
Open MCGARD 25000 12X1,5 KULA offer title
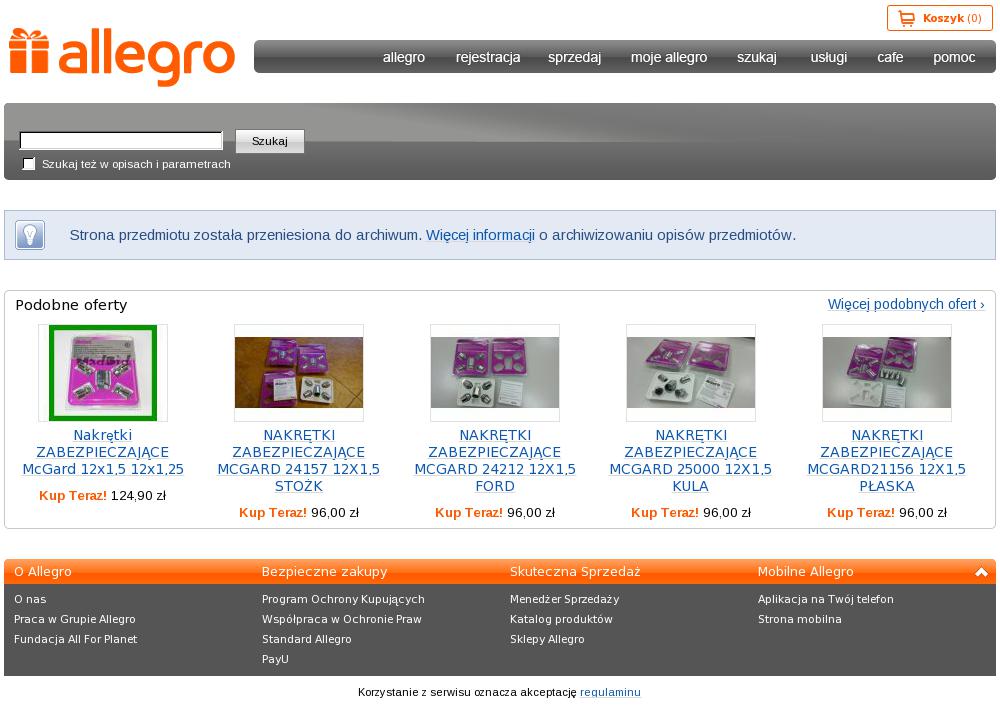coord(691,461)
